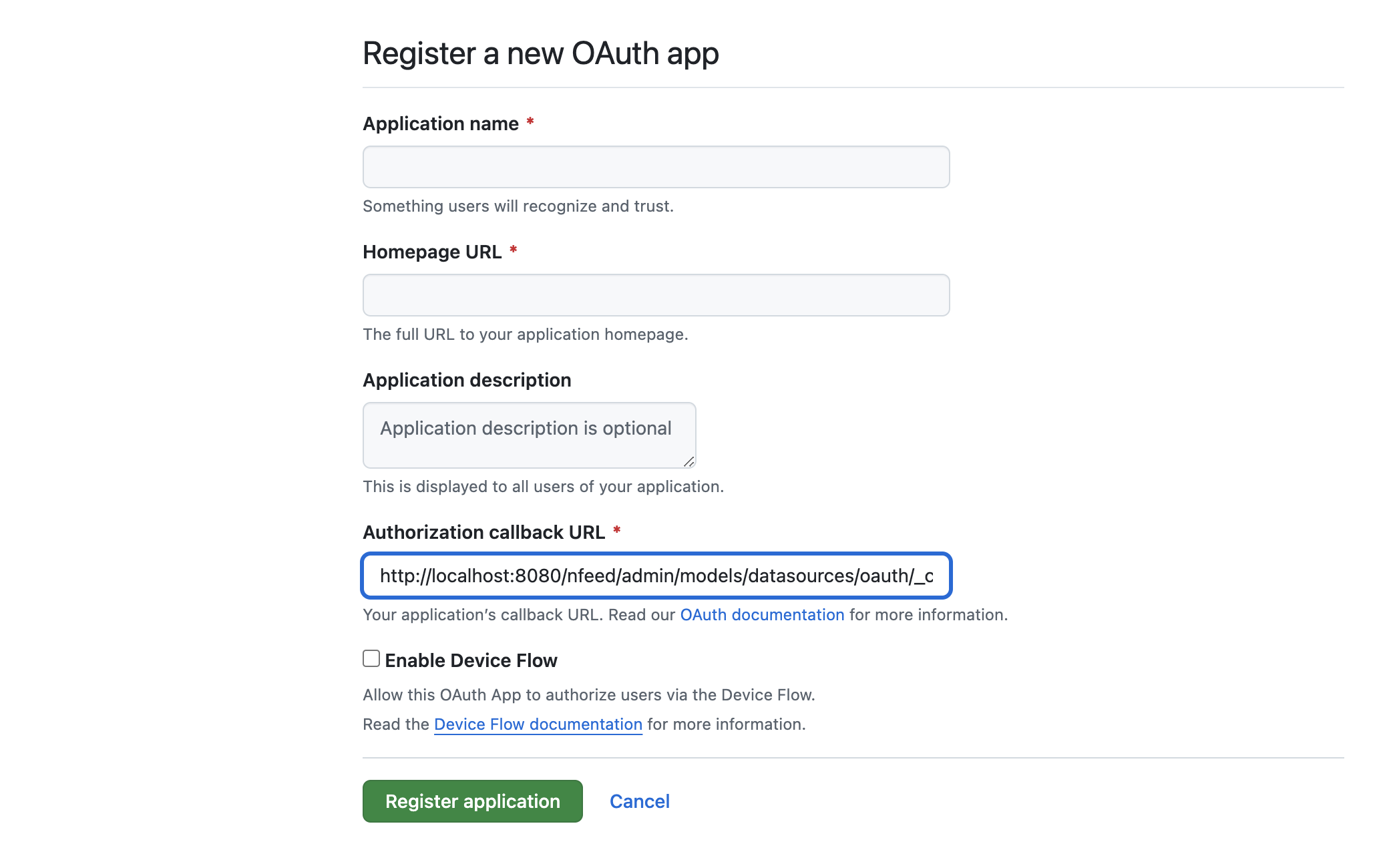The height and width of the screenshot is (868, 1377).
Task: Click the "Application name" field label
Action: (441, 124)
